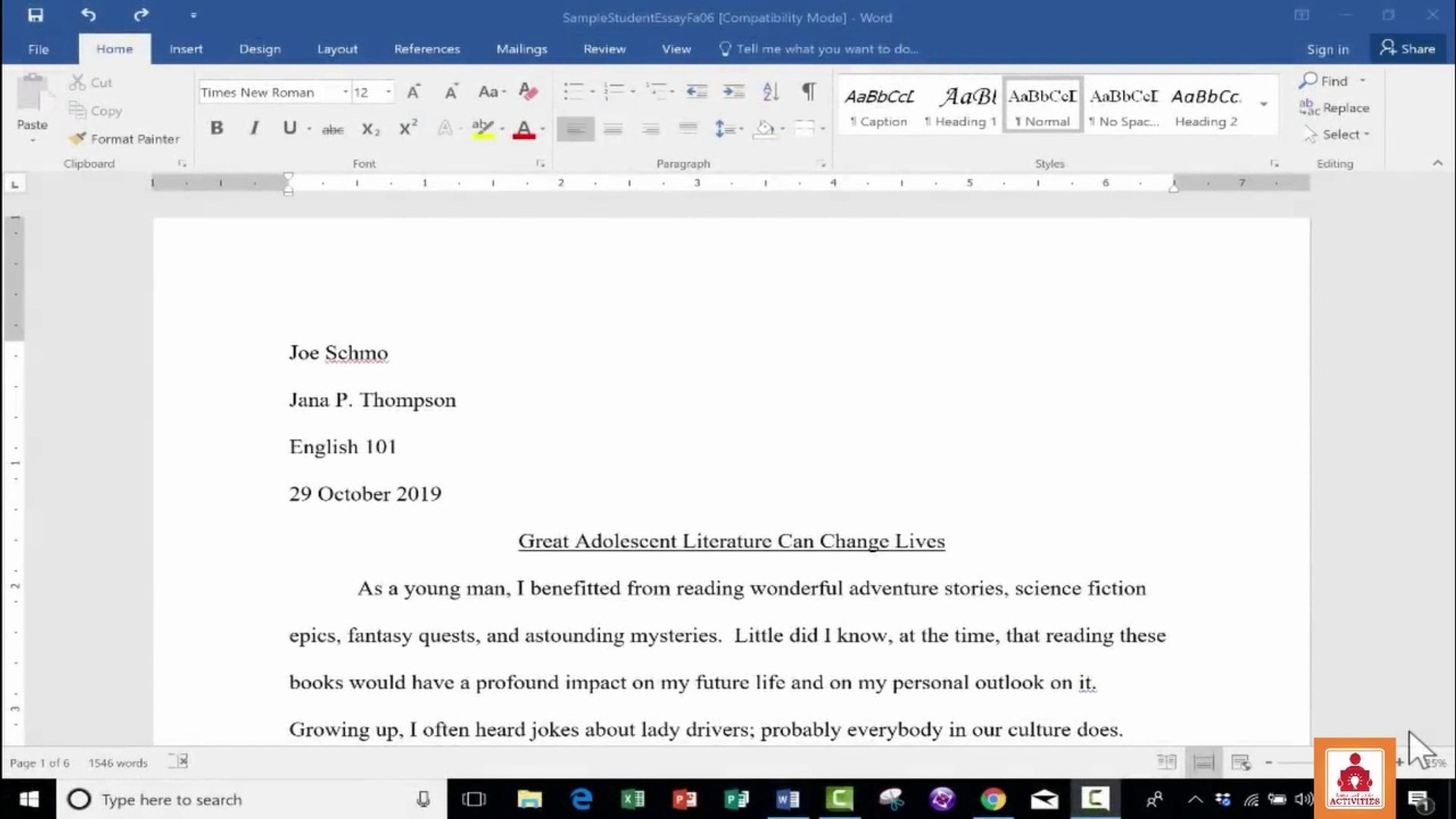The width and height of the screenshot is (1456, 819).
Task: Click the Clear All Formatting icon
Action: point(528,92)
